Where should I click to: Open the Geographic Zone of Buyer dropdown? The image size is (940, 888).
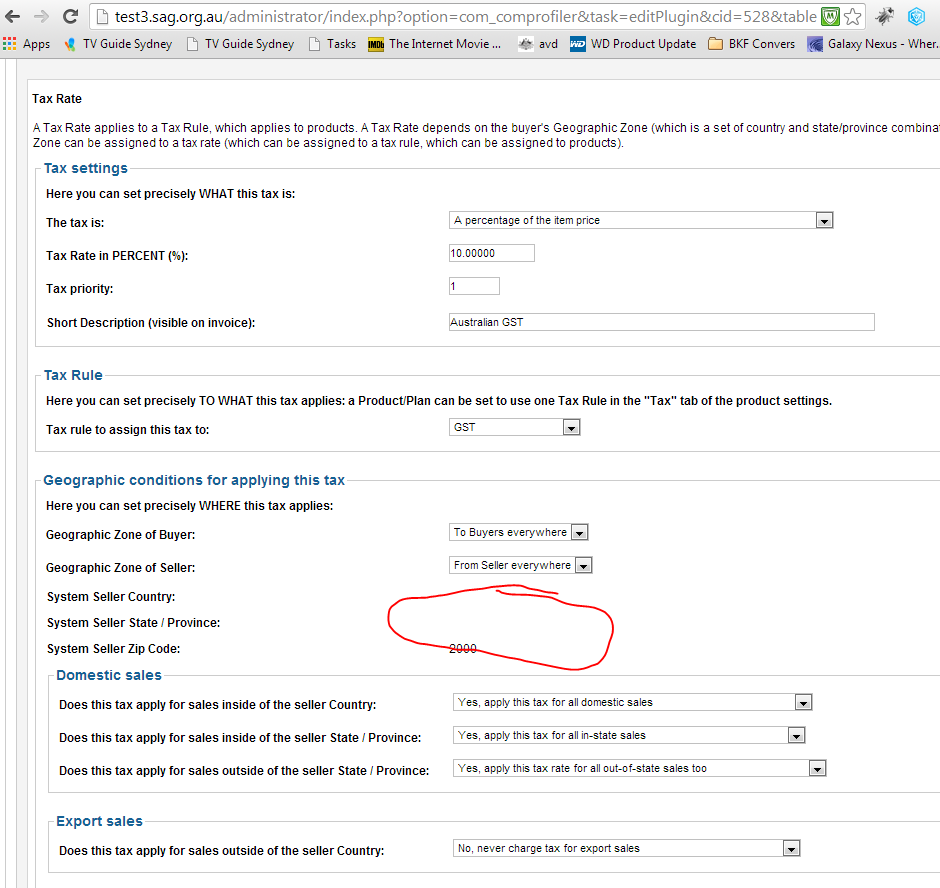[x=519, y=532]
